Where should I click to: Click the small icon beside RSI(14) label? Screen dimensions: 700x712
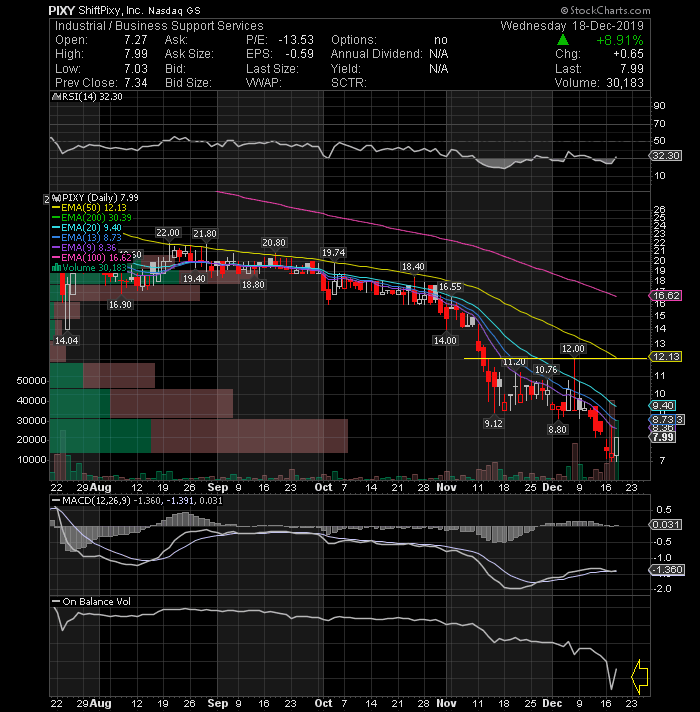(56, 97)
